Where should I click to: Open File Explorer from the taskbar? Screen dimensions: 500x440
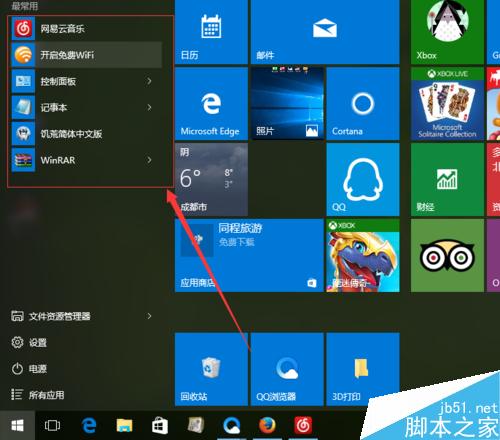[x=124, y=425]
